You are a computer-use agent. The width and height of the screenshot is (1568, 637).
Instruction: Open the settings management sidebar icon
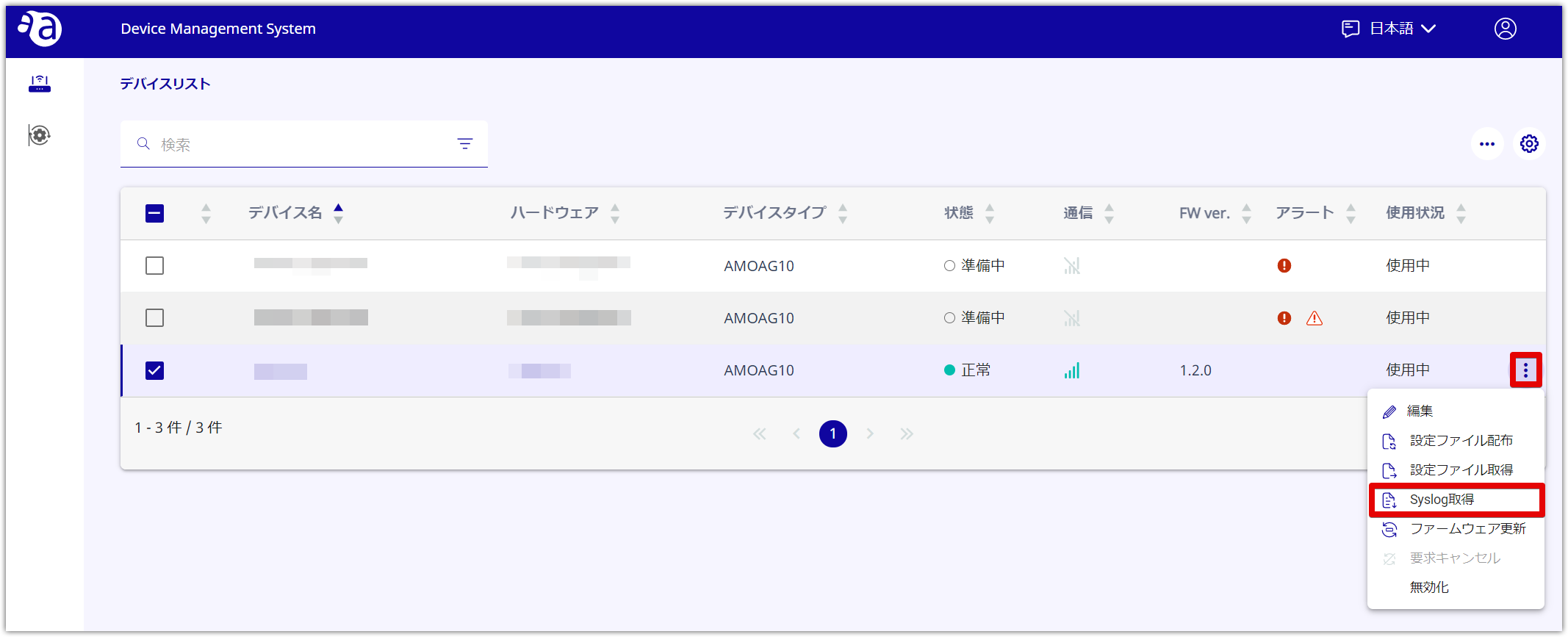40,135
